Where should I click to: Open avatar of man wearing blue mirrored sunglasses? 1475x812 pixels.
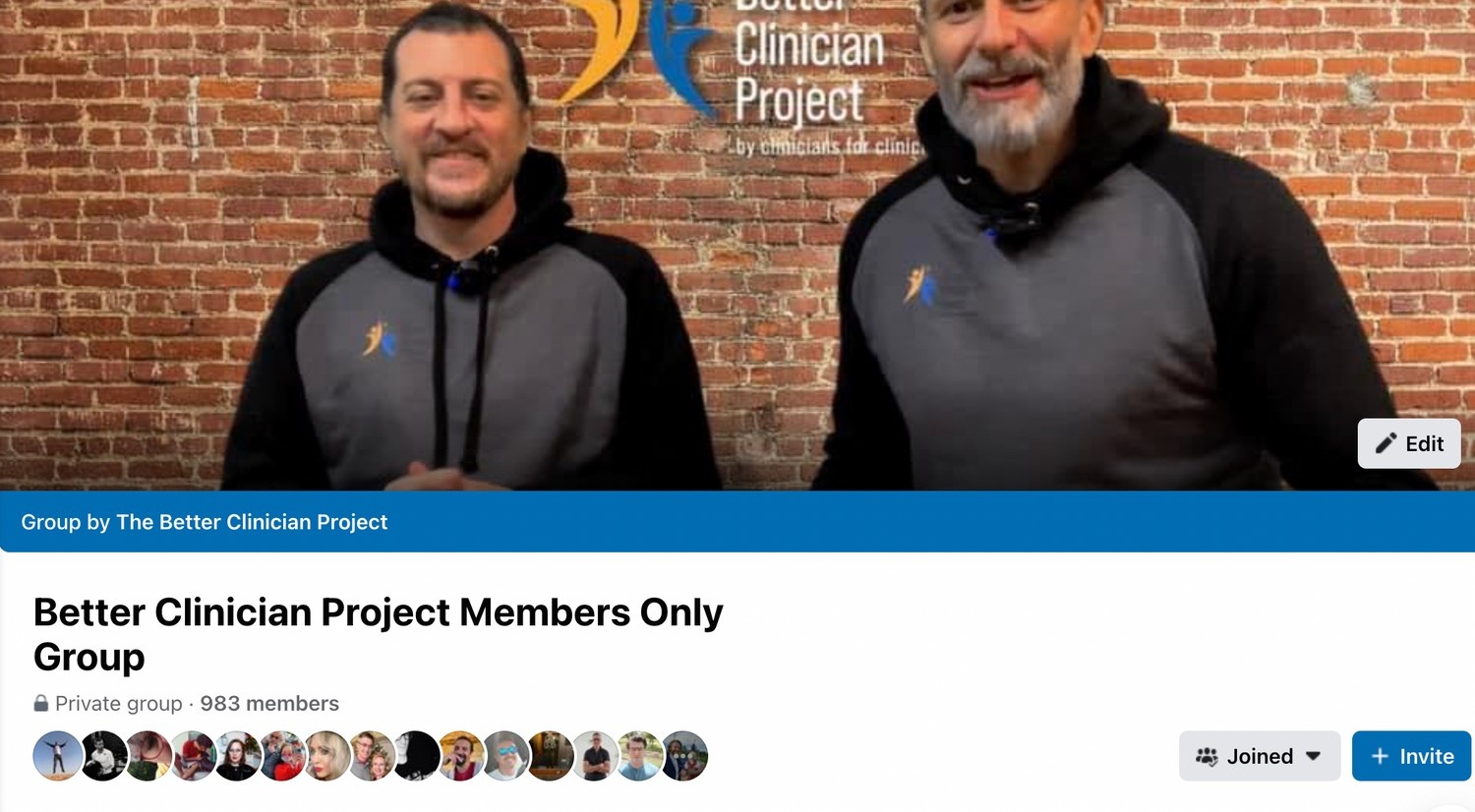(x=506, y=756)
